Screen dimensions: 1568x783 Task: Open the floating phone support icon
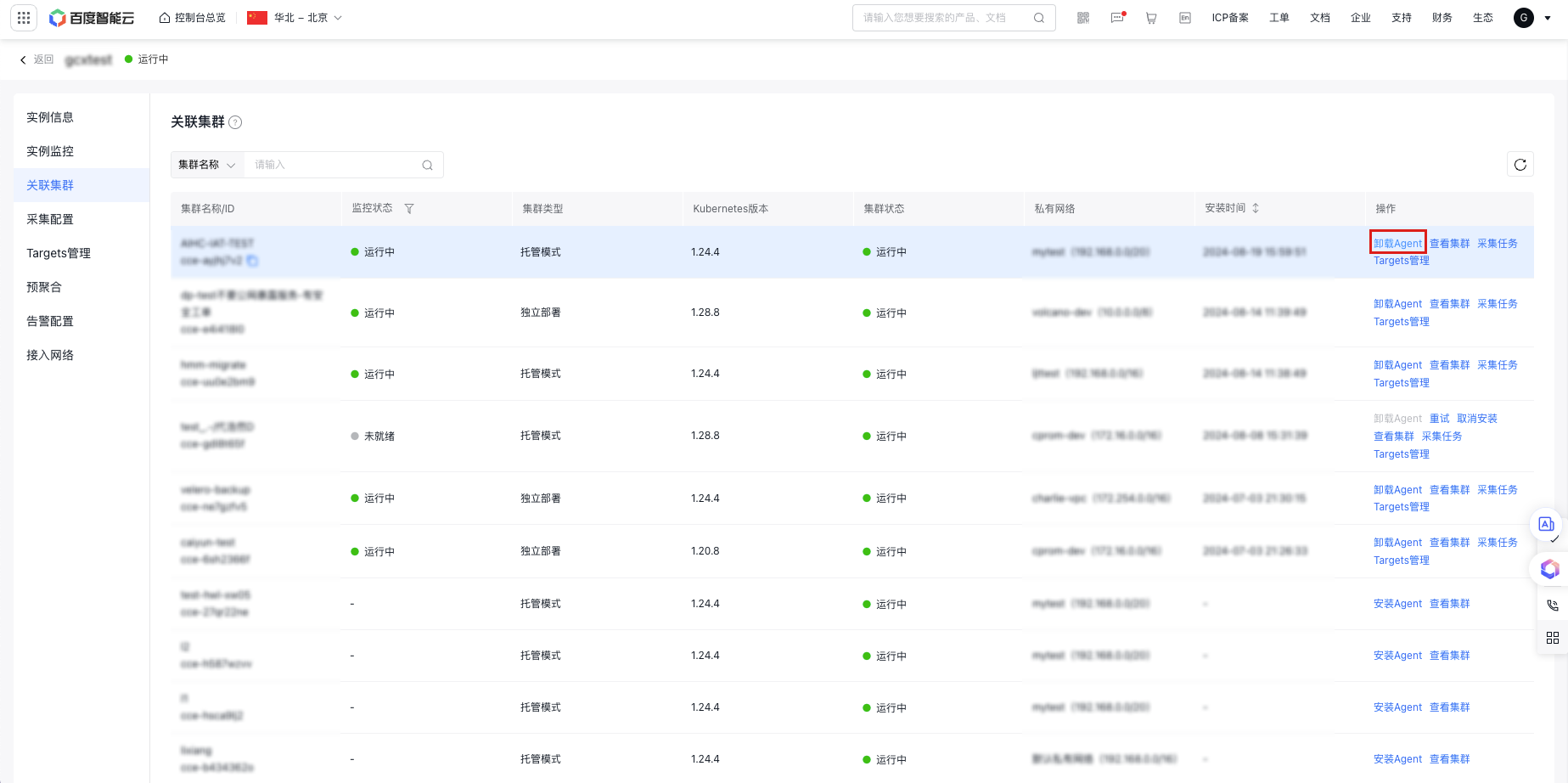1553,606
